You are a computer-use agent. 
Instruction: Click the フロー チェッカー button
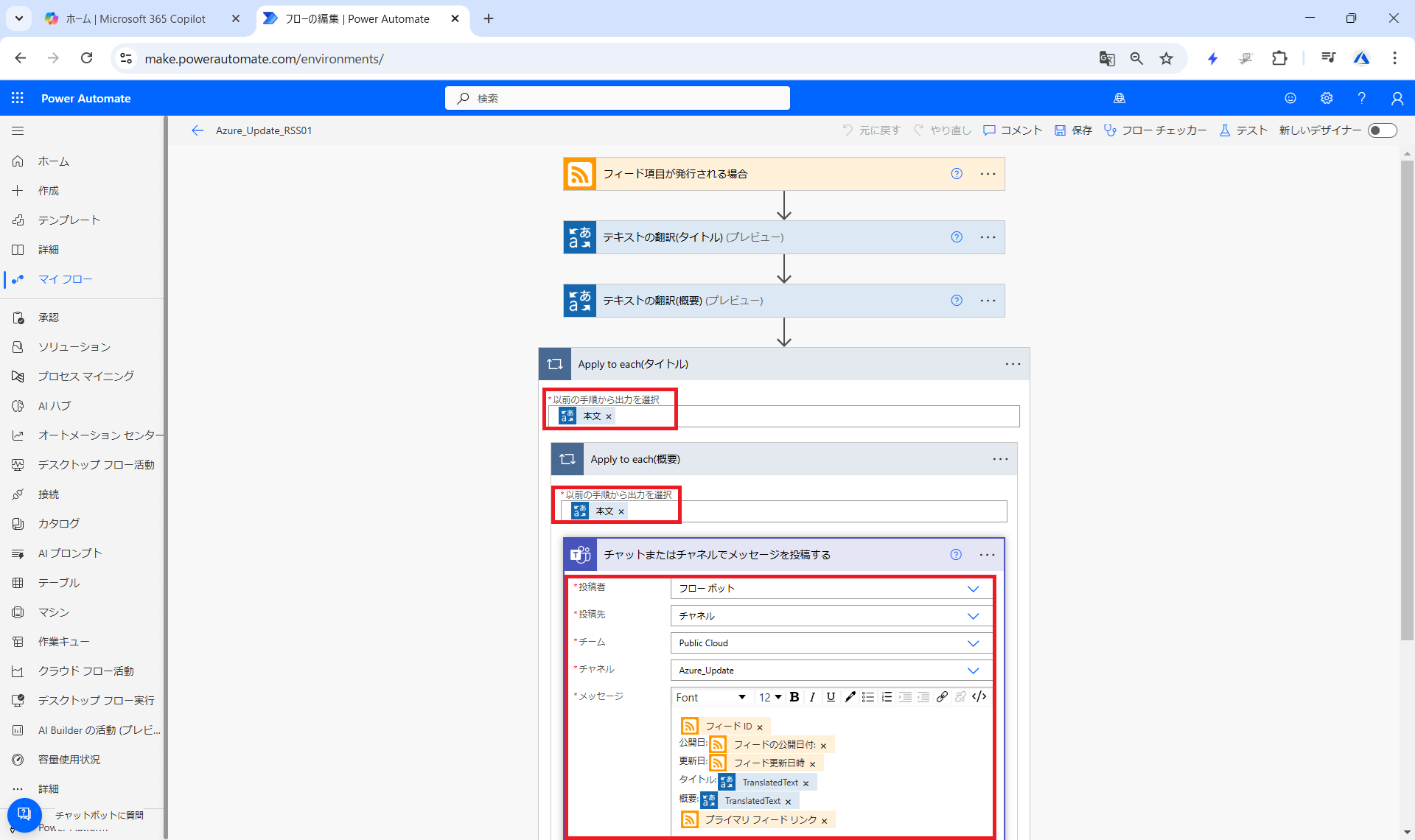point(1155,130)
